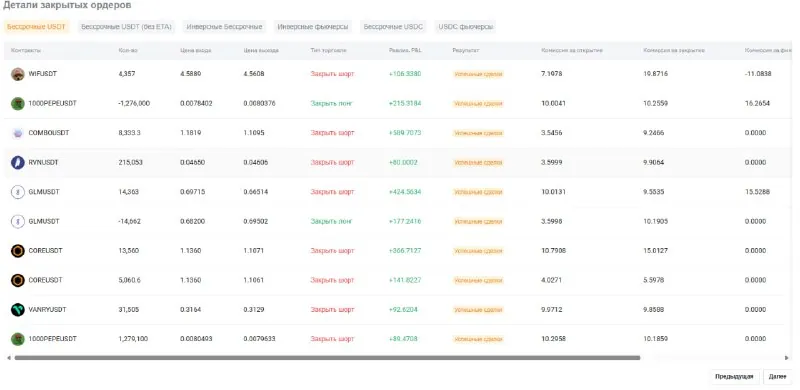Click the COMBOUSDT contract name
This screenshot has width=800, height=390.
pyautogui.click(x=49, y=133)
